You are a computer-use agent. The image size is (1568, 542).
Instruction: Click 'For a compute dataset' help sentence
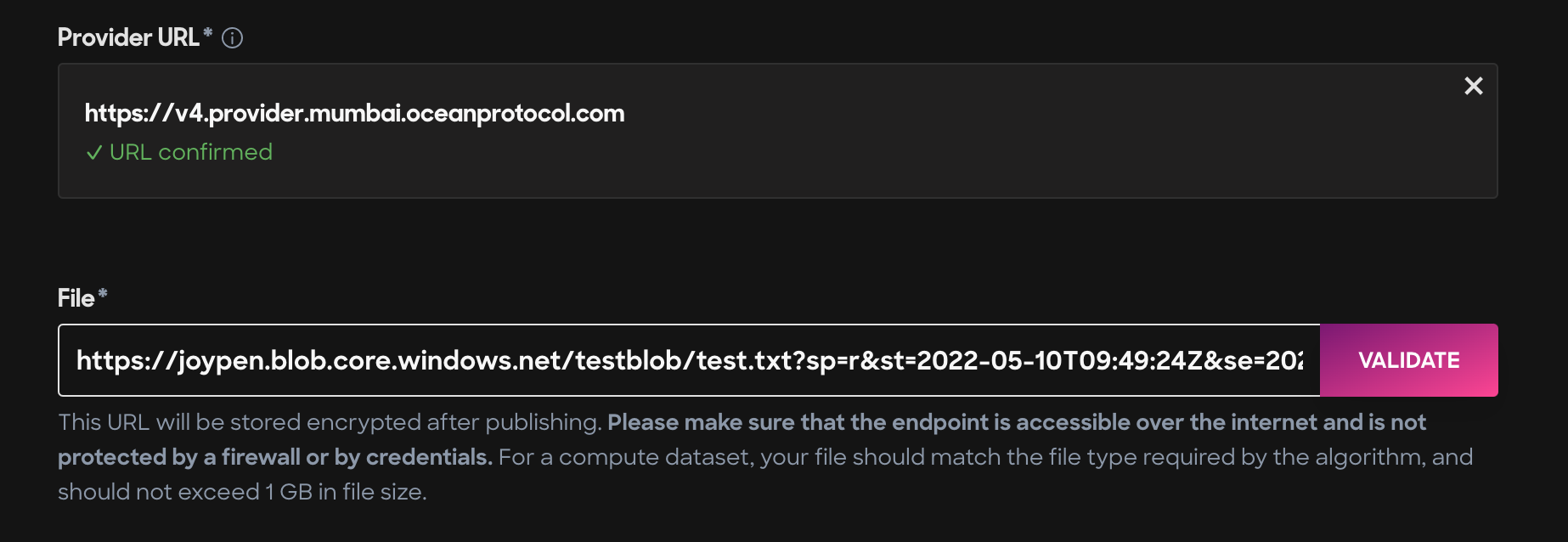[625, 457]
